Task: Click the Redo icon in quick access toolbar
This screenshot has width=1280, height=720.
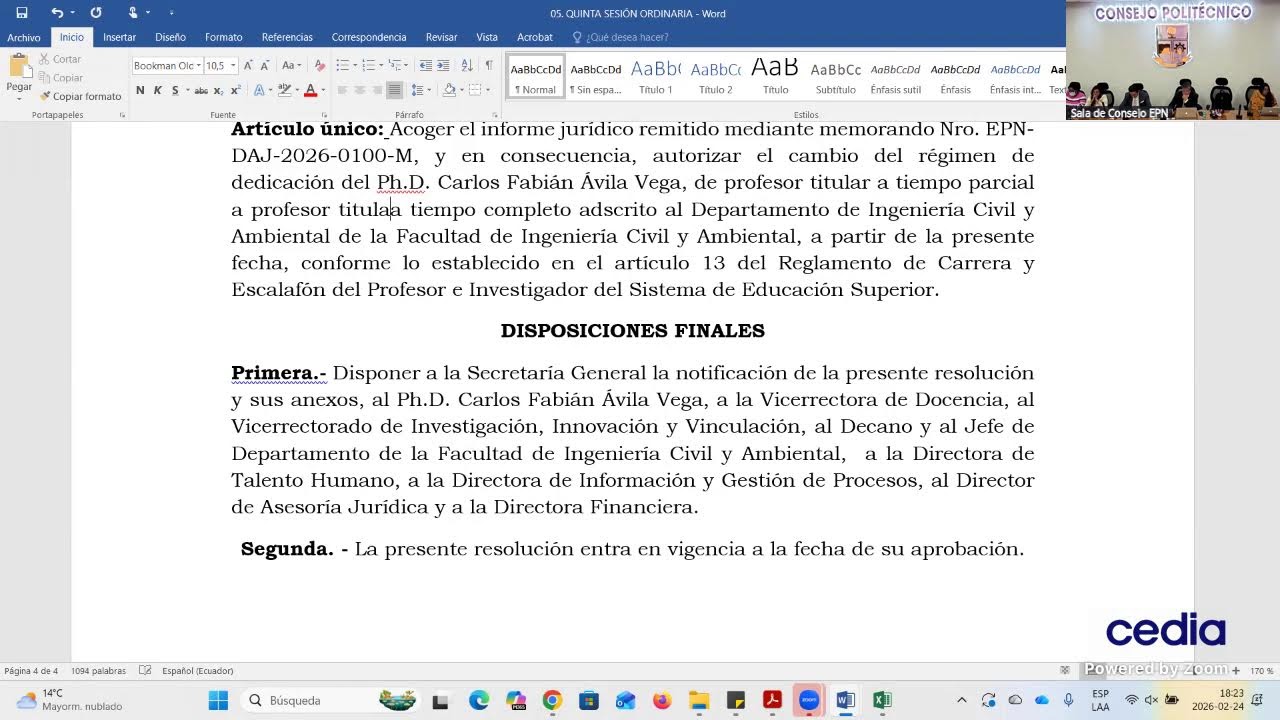Action: (96, 13)
